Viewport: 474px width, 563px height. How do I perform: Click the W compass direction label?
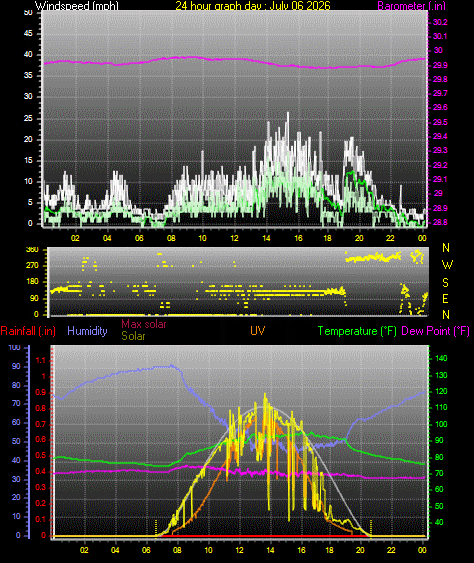pyautogui.click(x=447, y=265)
